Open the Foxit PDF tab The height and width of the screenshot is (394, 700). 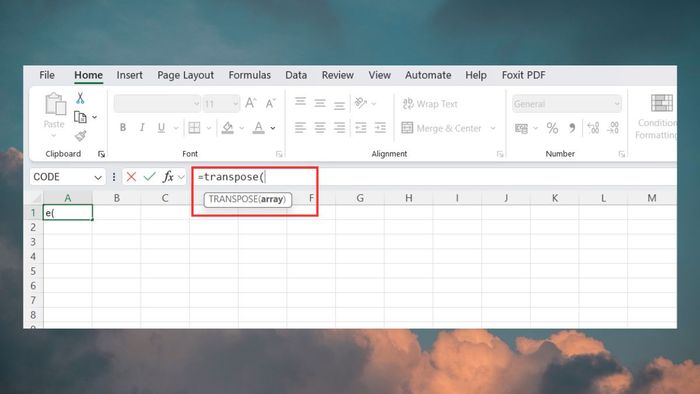click(x=524, y=75)
